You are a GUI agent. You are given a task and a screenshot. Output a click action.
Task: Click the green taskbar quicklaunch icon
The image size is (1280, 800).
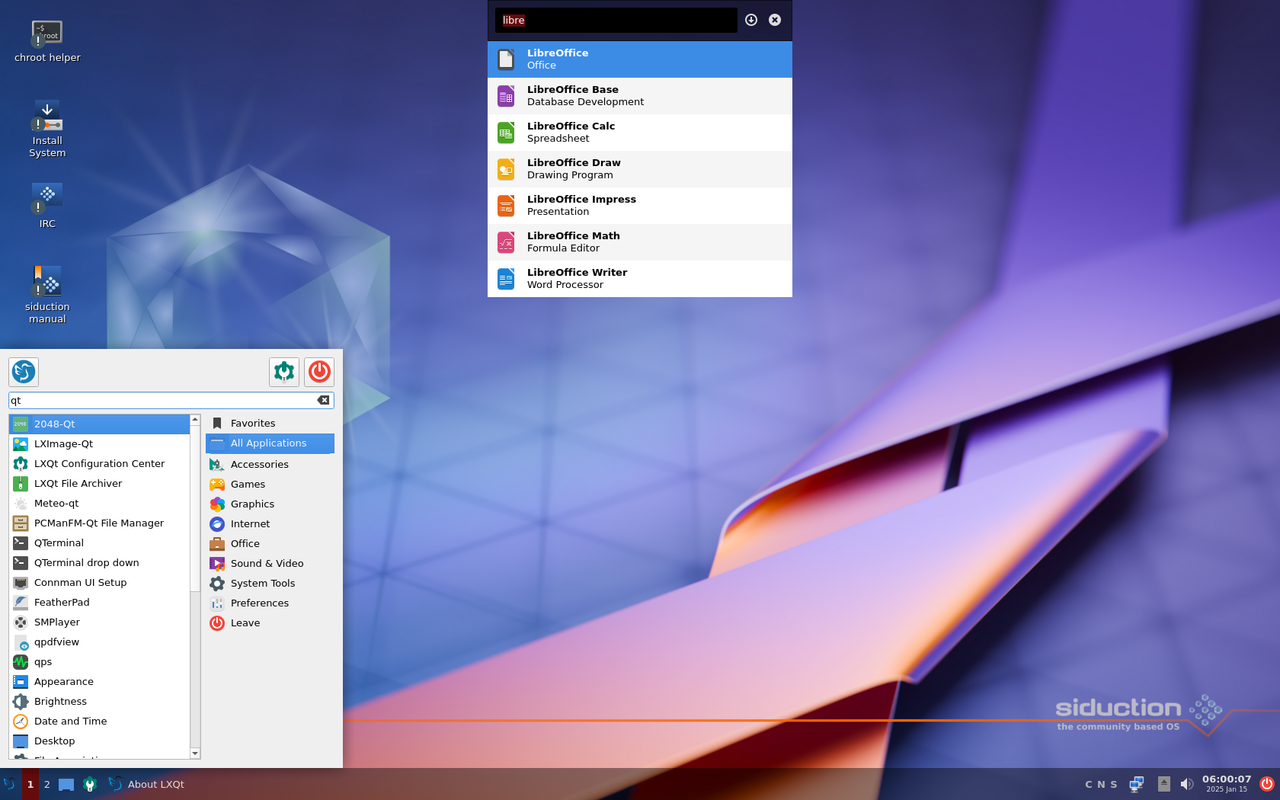90,784
